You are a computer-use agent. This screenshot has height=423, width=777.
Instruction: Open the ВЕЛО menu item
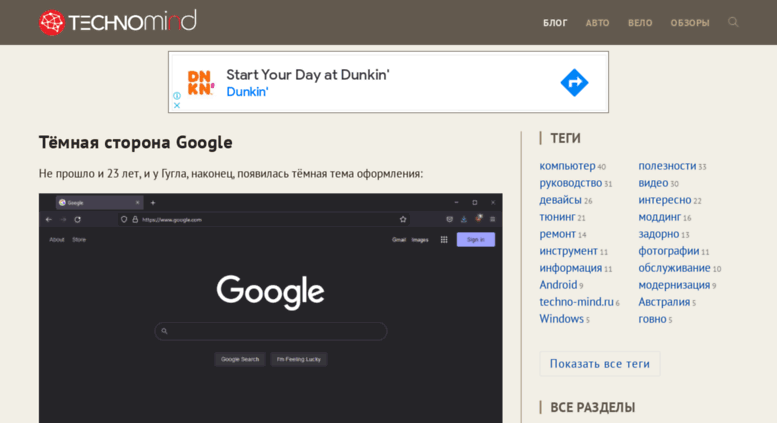pos(640,23)
